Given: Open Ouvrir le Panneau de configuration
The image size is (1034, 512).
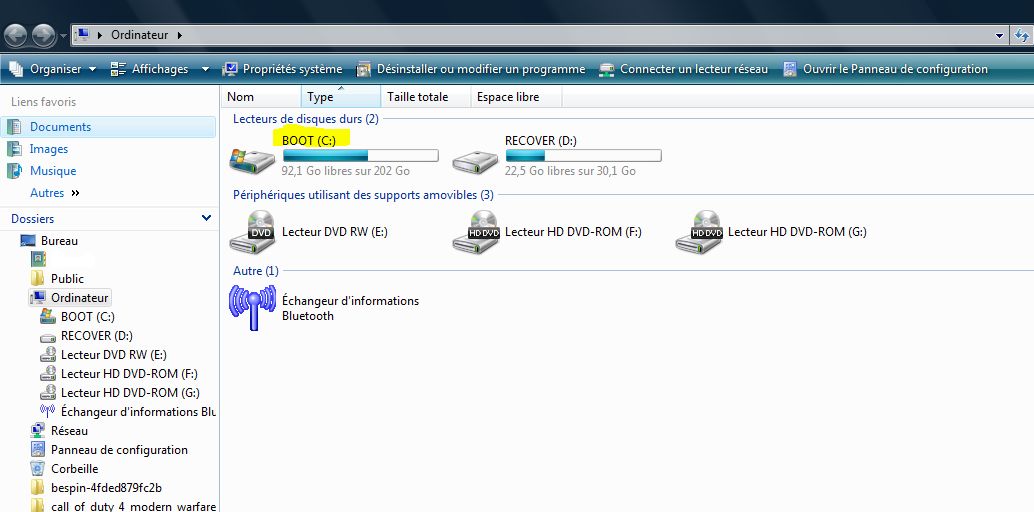Looking at the screenshot, I should (885, 69).
